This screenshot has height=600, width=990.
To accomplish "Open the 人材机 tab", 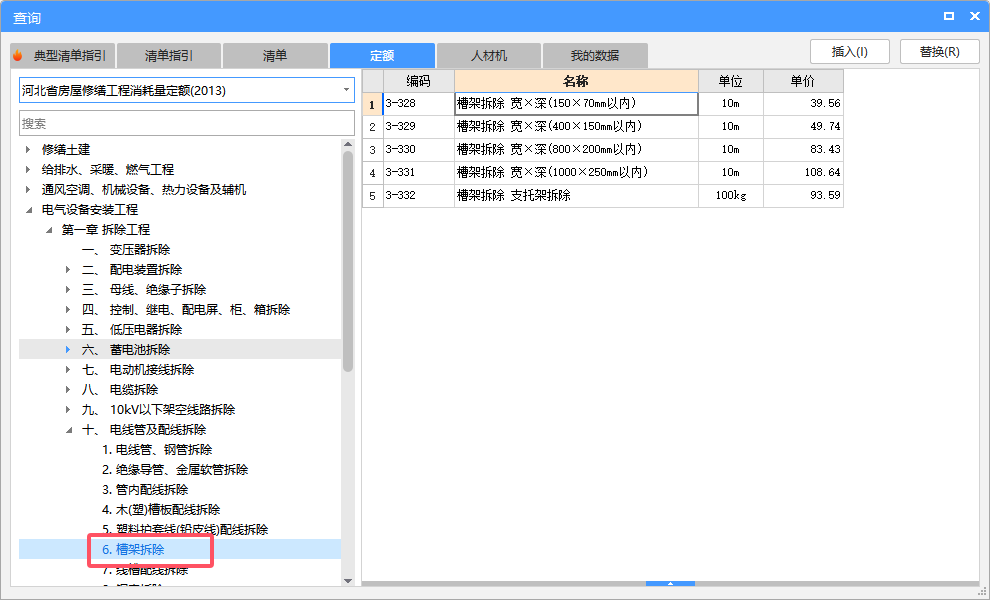I will pos(489,56).
